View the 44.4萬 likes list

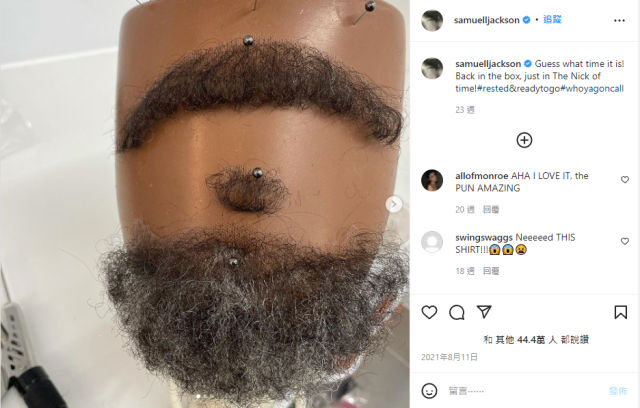point(531,339)
